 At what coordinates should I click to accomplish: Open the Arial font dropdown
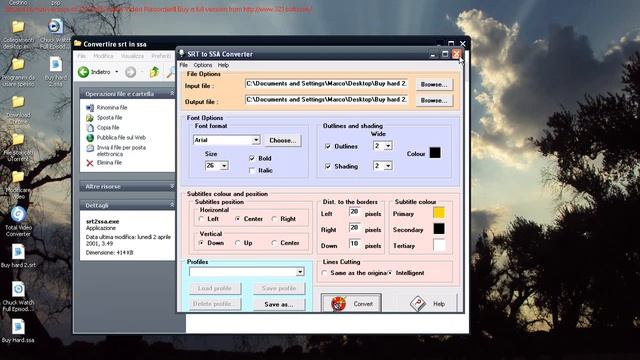pos(256,140)
